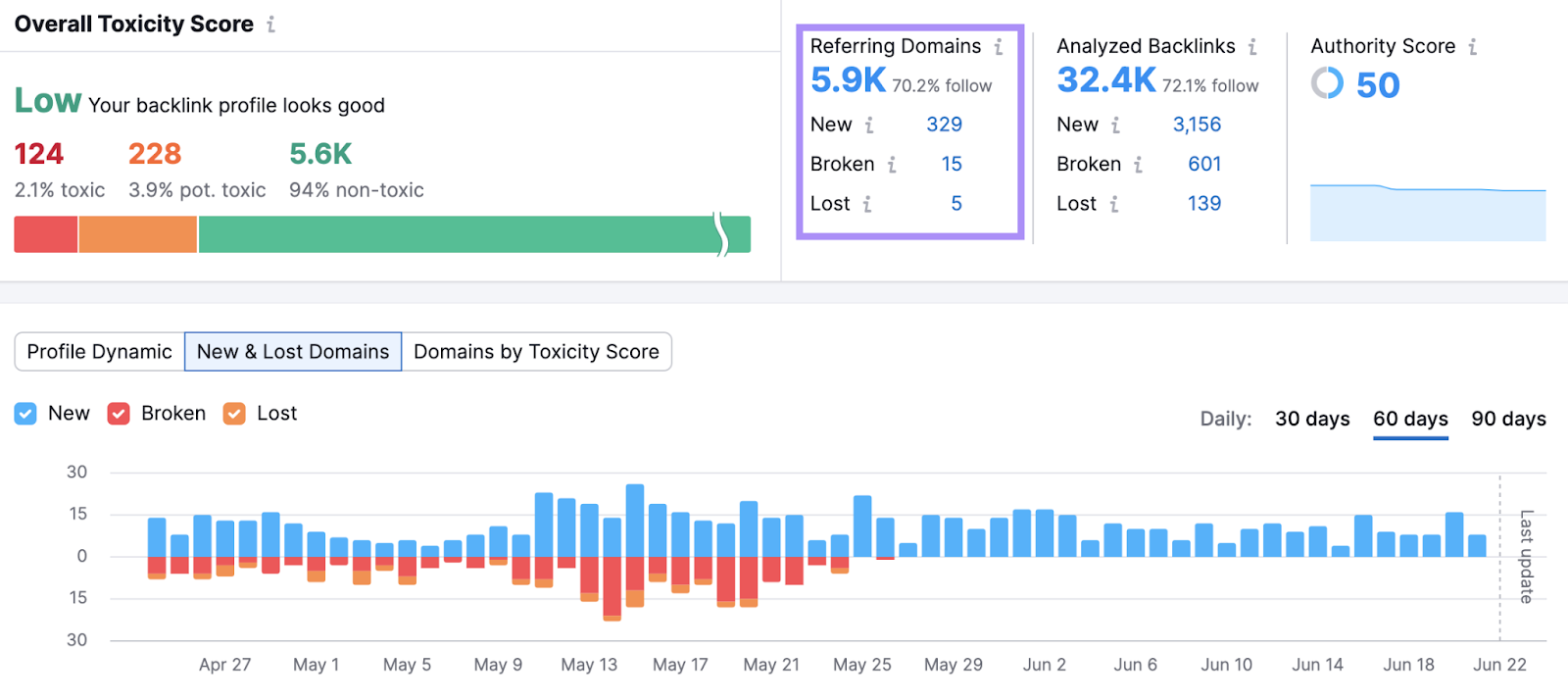Click info icon beside Analyzed Backlinks Lost
Screen dimensions: 1568x700
1114,204
